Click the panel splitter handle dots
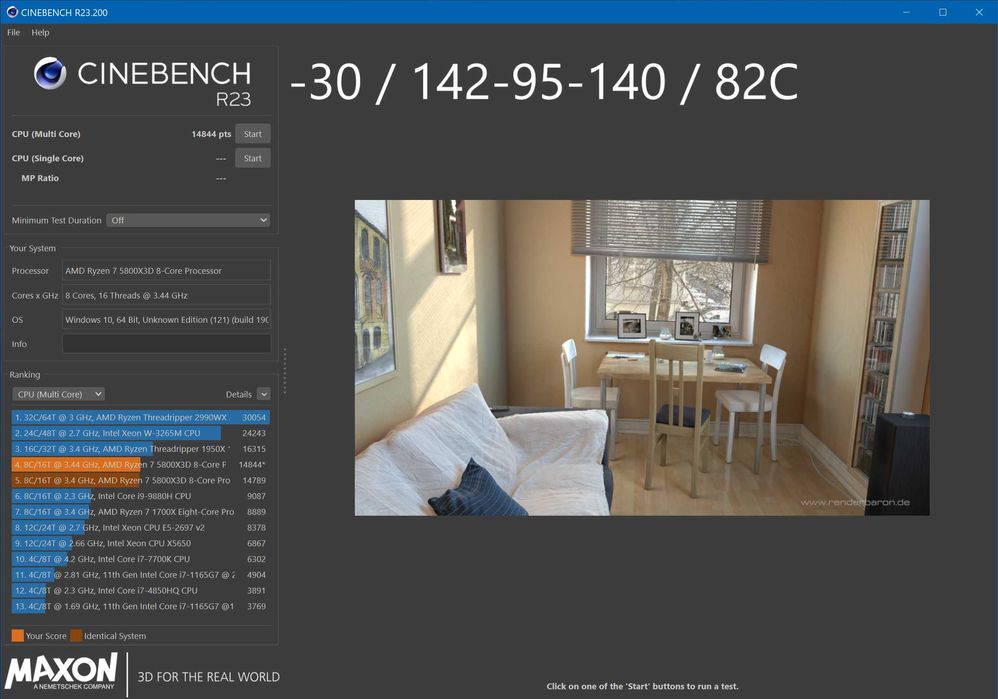Screen dimensions: 998x699 click(285, 371)
